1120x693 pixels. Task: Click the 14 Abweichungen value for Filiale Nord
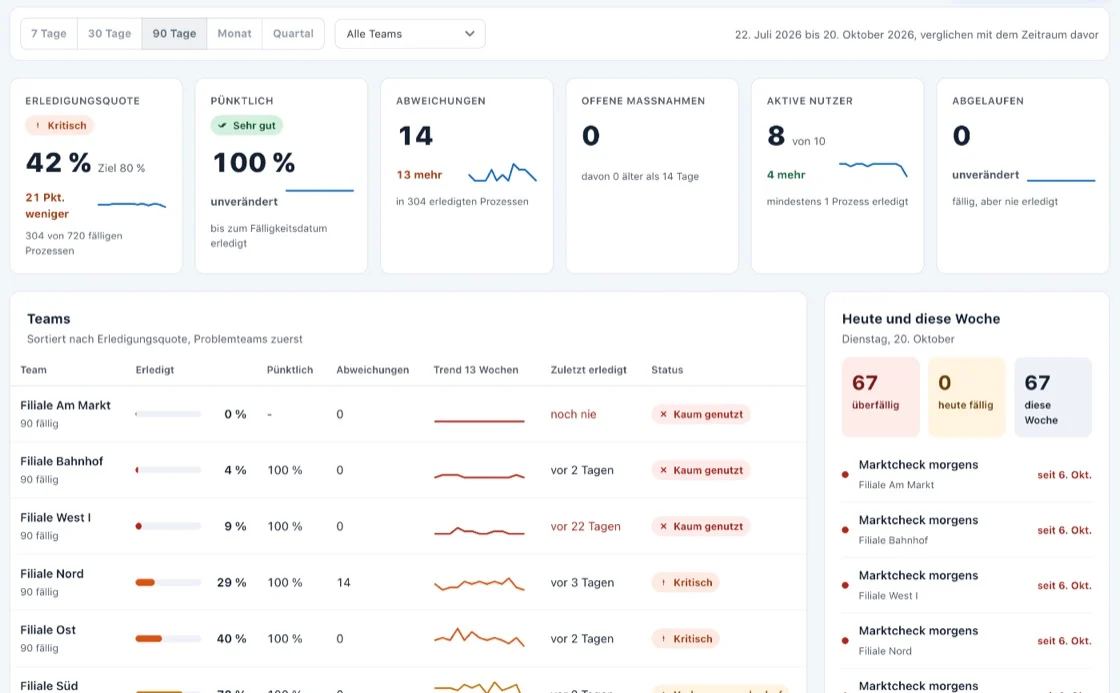click(344, 583)
